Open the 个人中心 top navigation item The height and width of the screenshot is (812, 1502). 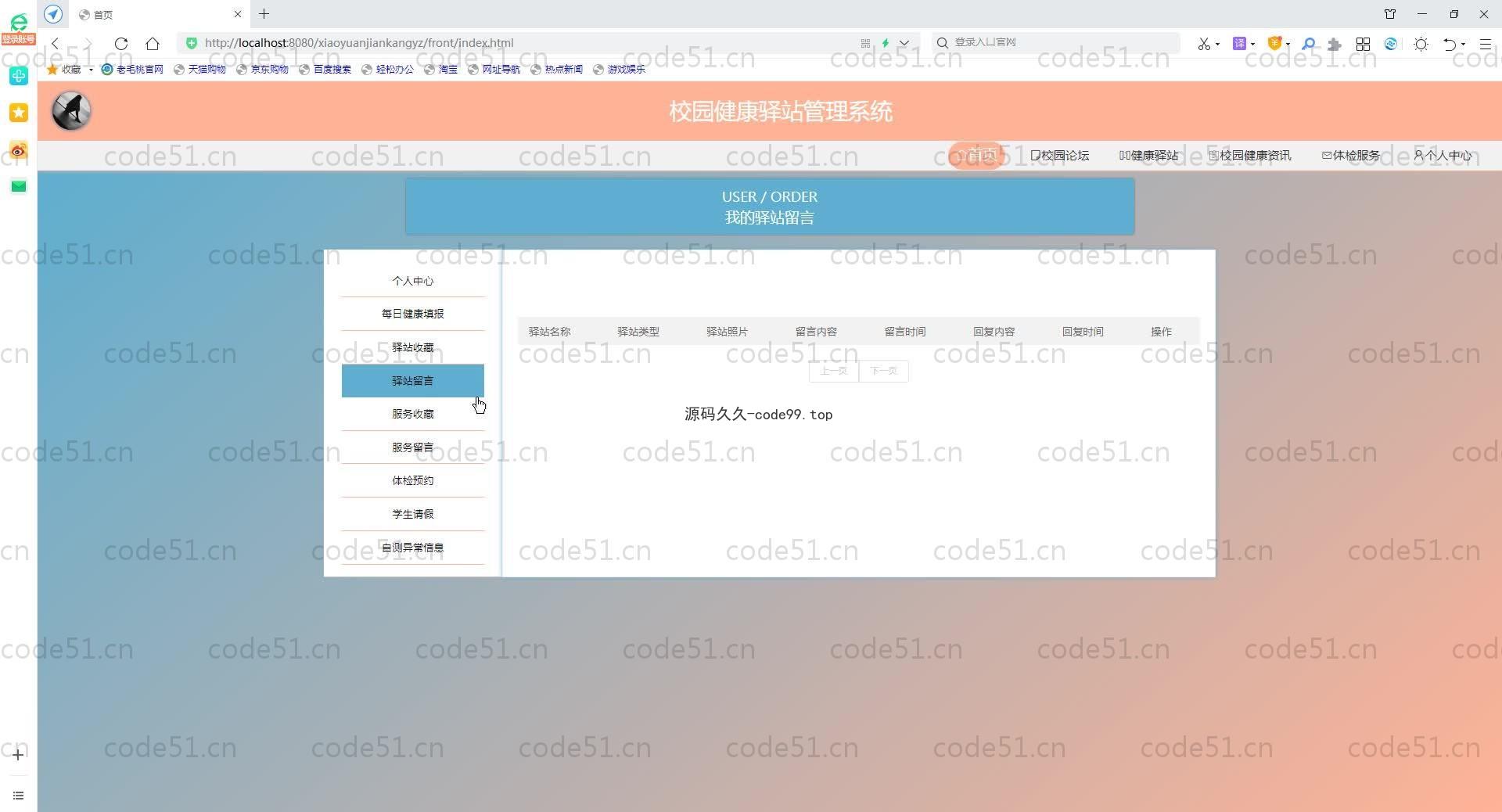[1443, 156]
